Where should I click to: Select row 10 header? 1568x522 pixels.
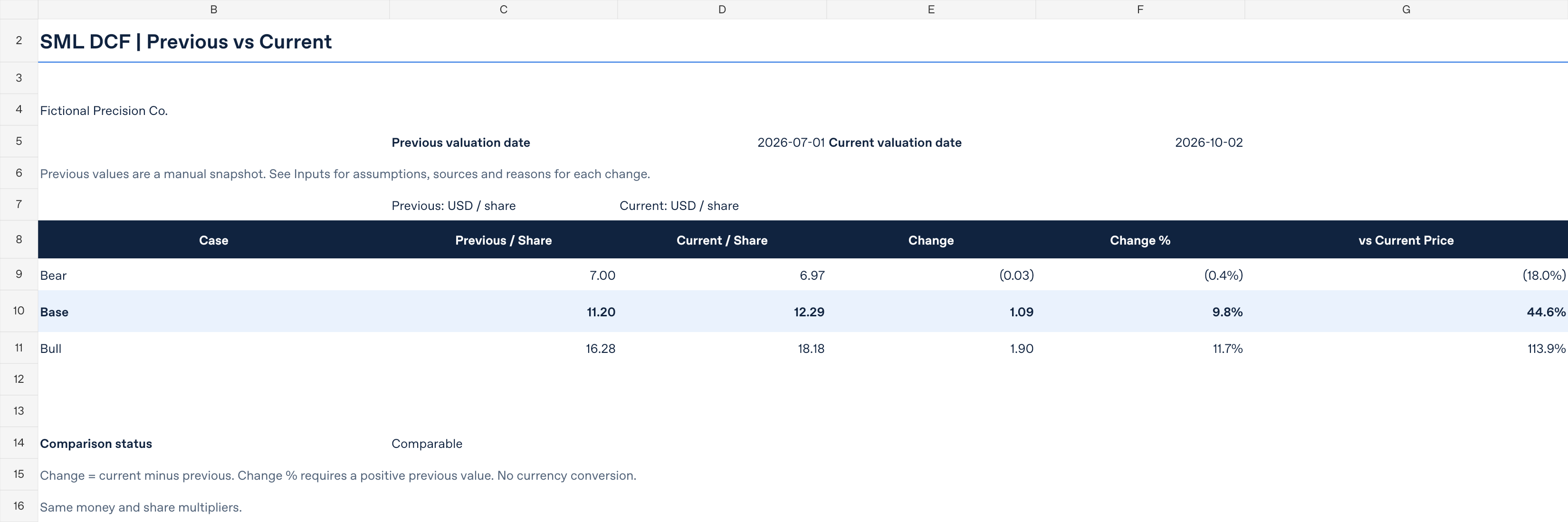pos(19,311)
